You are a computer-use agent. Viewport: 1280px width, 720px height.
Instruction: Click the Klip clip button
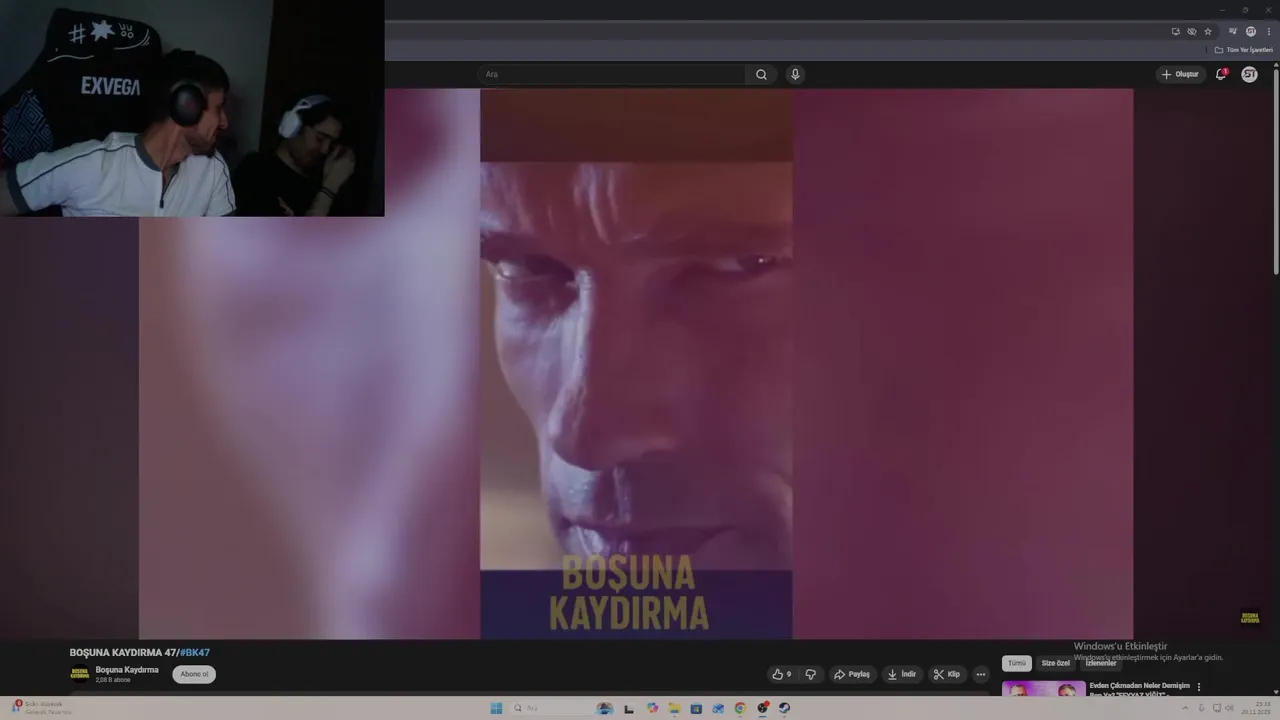[947, 674]
